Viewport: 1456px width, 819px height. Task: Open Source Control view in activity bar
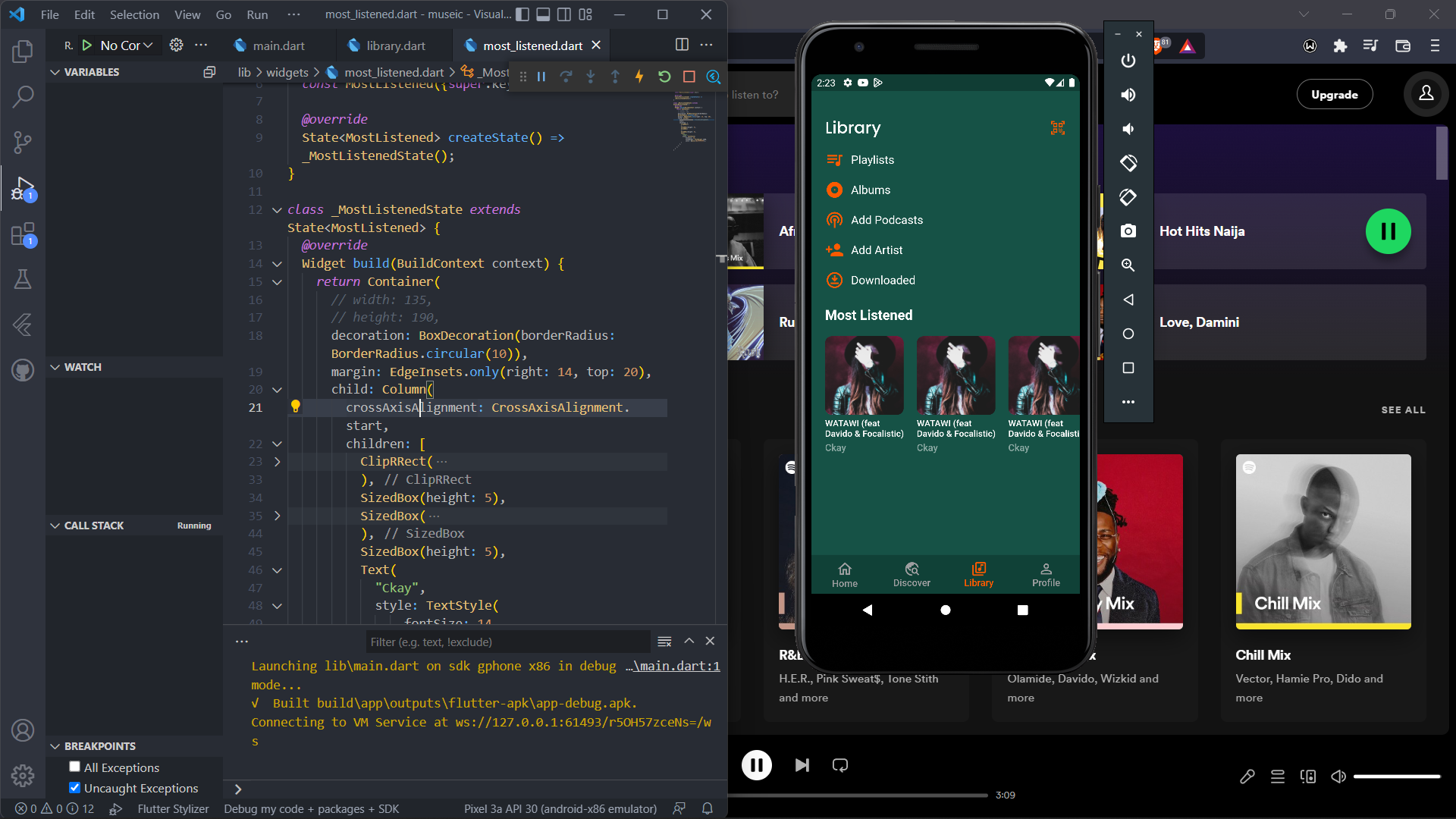click(x=23, y=142)
